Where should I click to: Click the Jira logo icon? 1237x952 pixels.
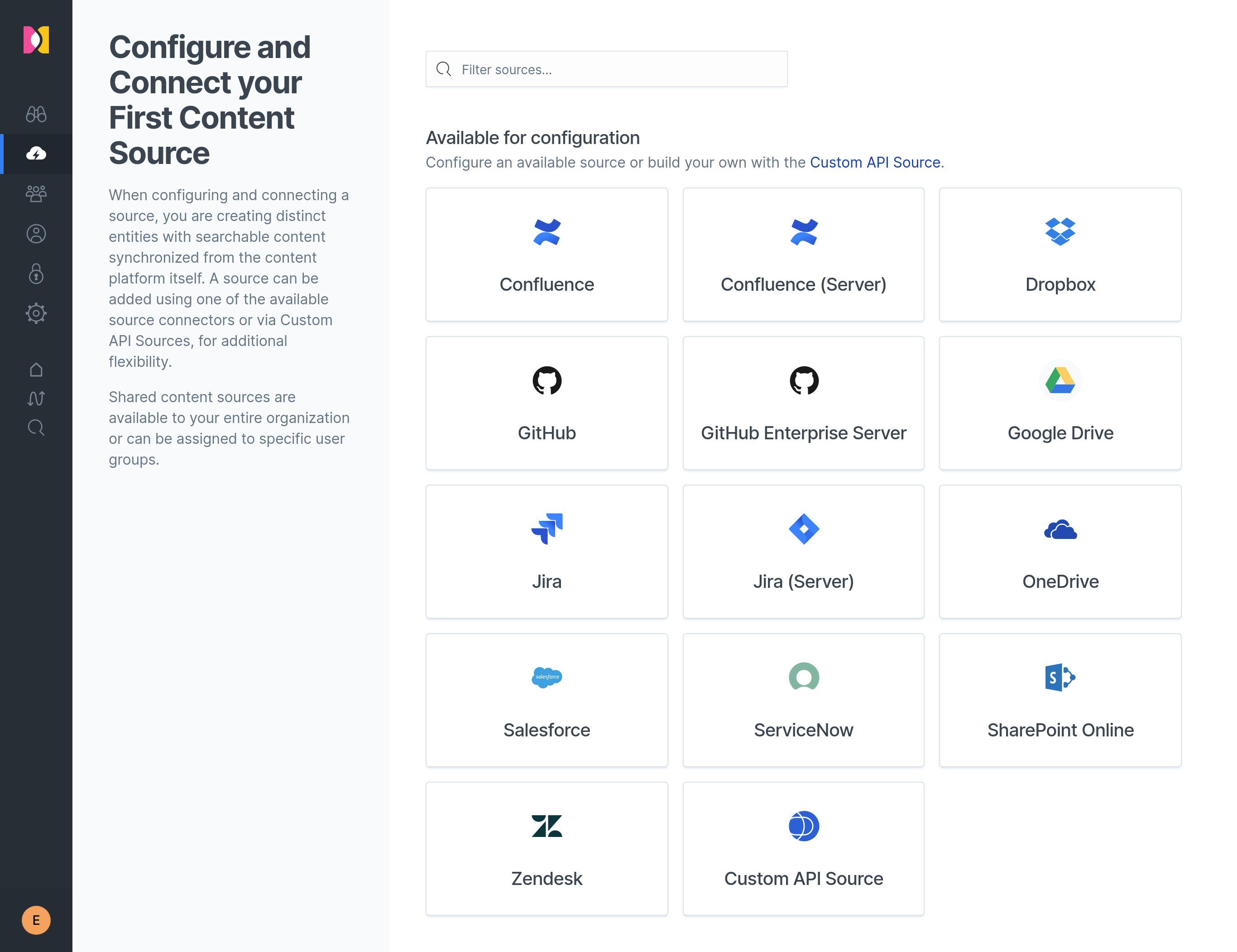[547, 529]
